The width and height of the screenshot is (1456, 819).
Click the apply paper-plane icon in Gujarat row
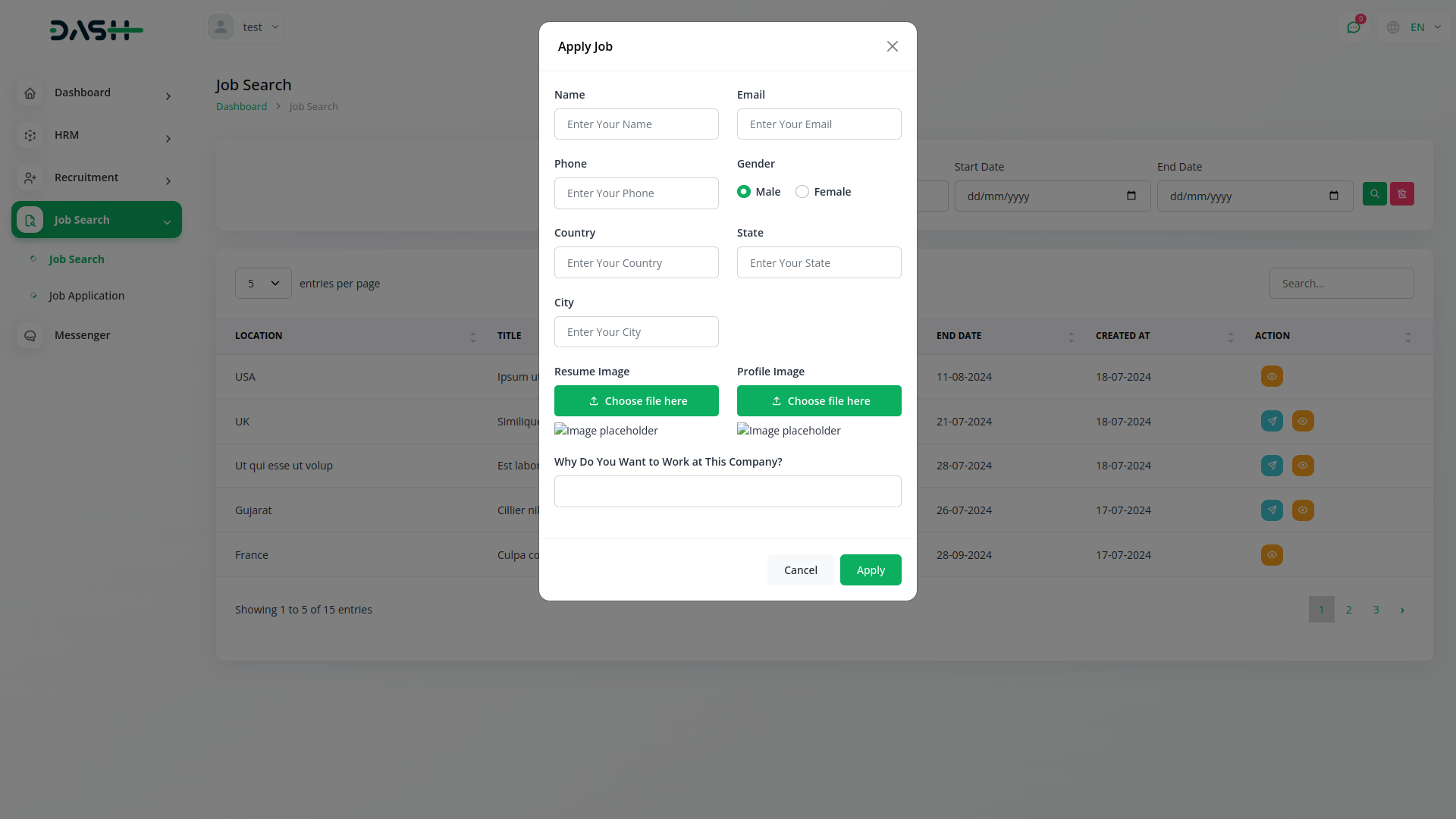coord(1272,510)
